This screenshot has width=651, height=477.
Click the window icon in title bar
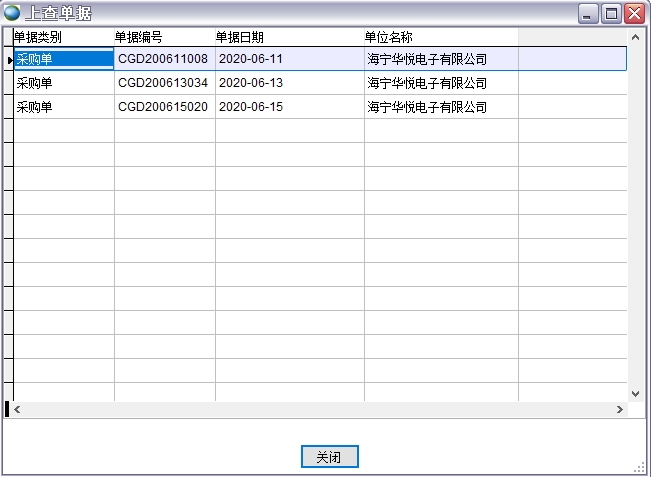(x=12, y=13)
